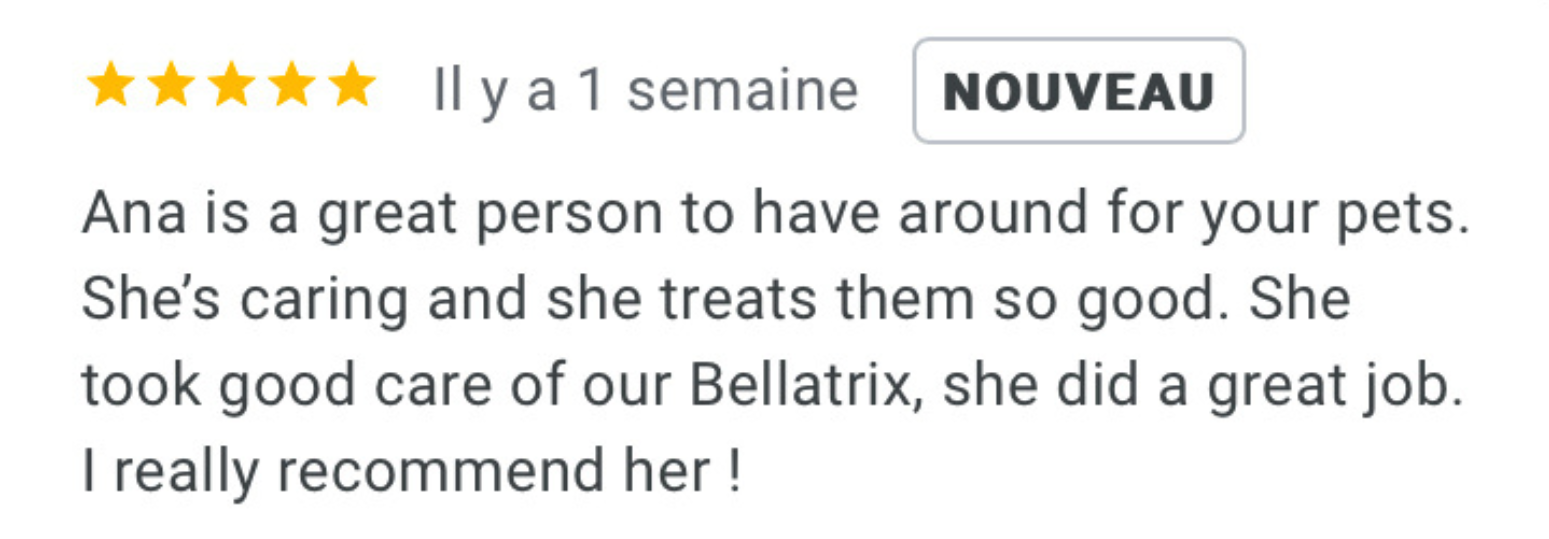Click the NOUVEAU badge

point(1079,91)
